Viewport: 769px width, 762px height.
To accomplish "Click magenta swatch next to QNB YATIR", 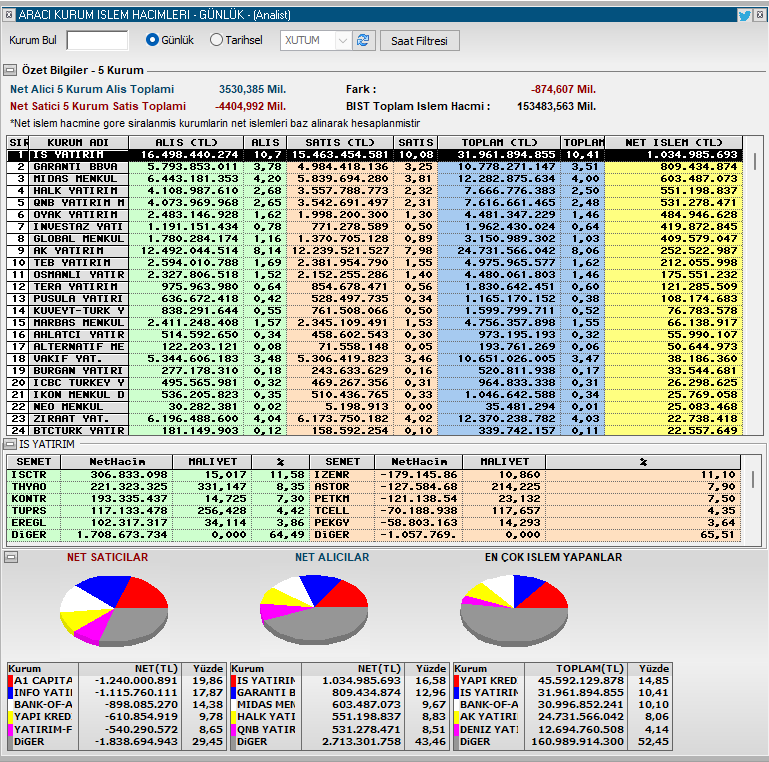I will click(x=234, y=730).
